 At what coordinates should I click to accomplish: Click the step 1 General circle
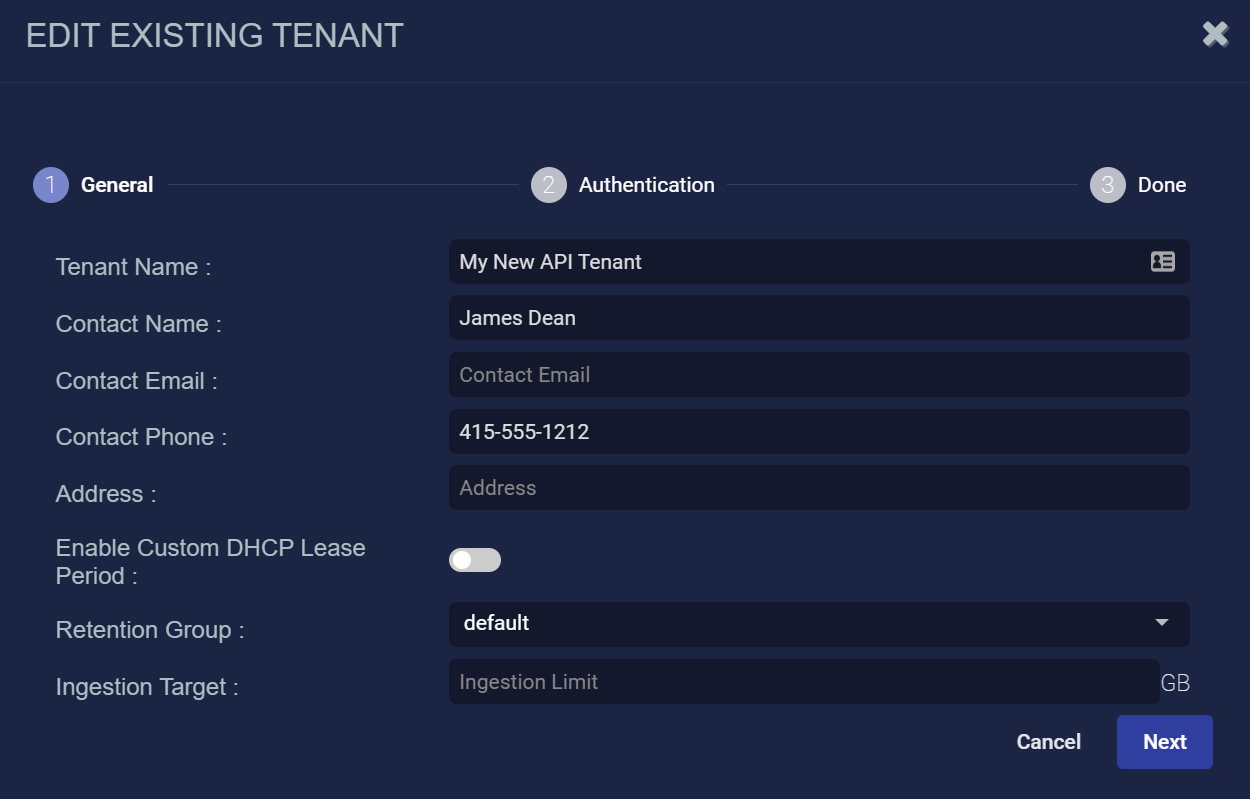click(51, 185)
